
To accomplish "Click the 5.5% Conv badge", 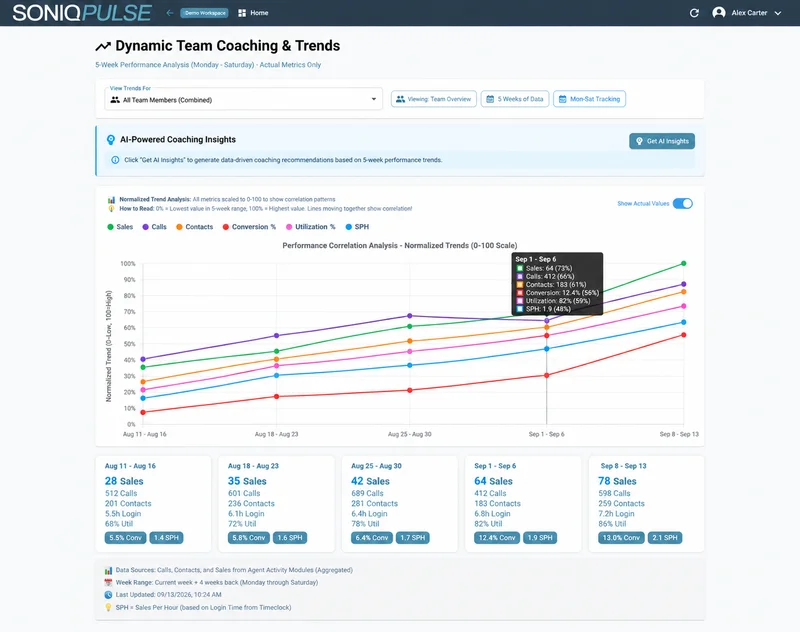I will coord(126,538).
